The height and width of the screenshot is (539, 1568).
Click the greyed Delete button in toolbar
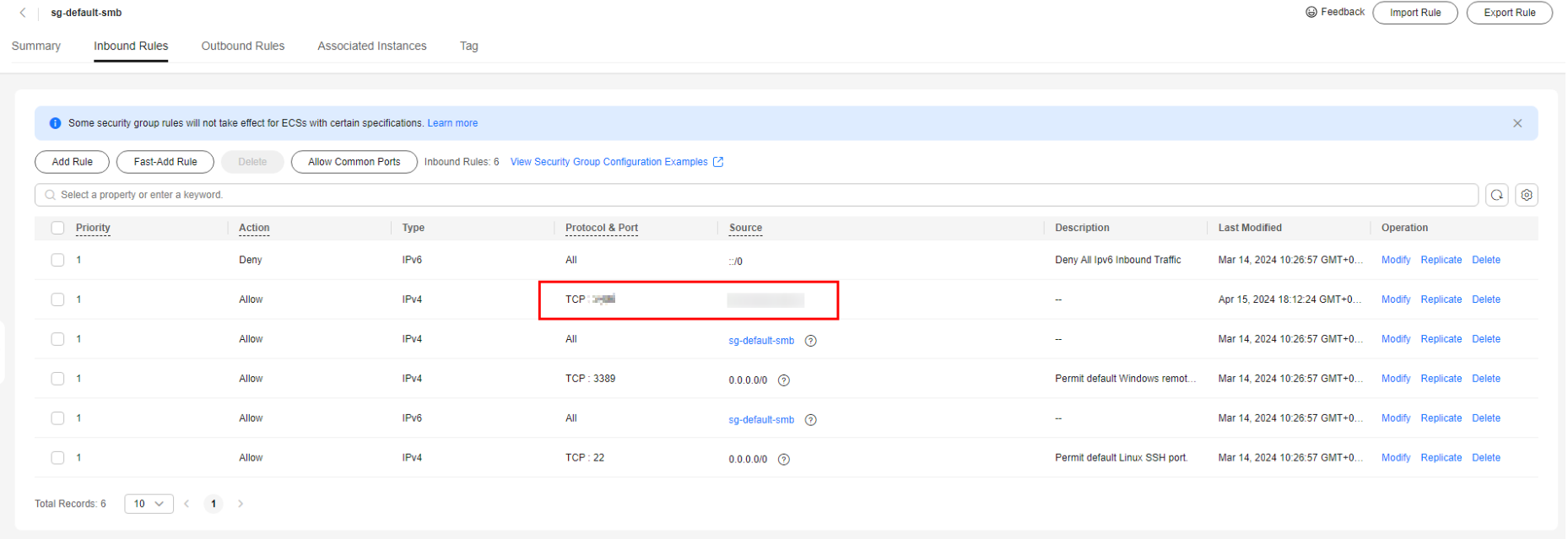(252, 162)
